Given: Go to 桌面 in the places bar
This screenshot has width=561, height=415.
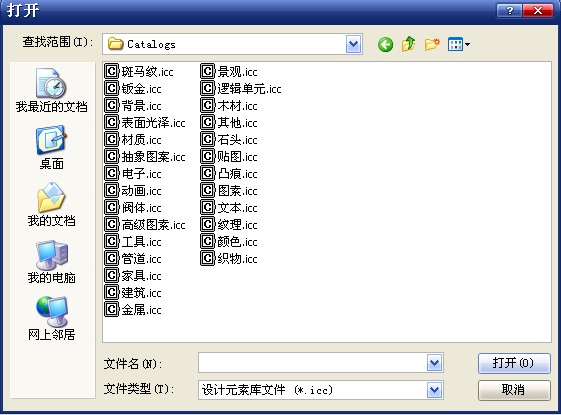Looking at the screenshot, I should (52, 147).
